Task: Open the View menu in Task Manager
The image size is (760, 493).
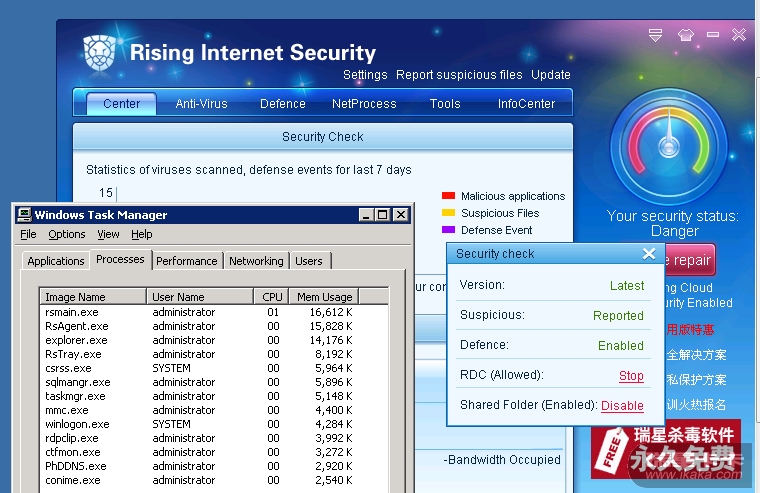Action: point(108,234)
